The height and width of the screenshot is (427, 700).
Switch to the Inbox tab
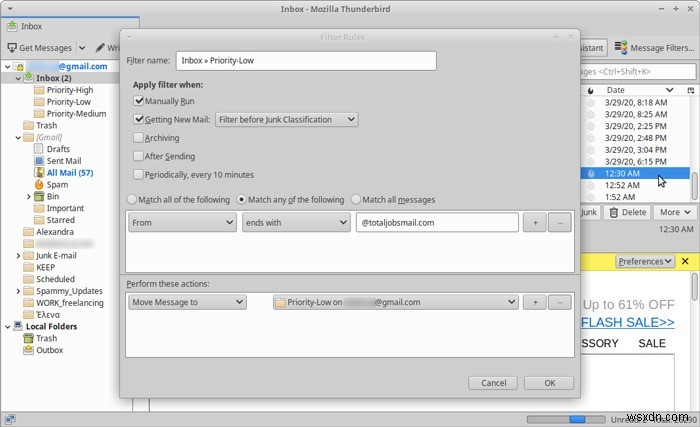click(71, 26)
